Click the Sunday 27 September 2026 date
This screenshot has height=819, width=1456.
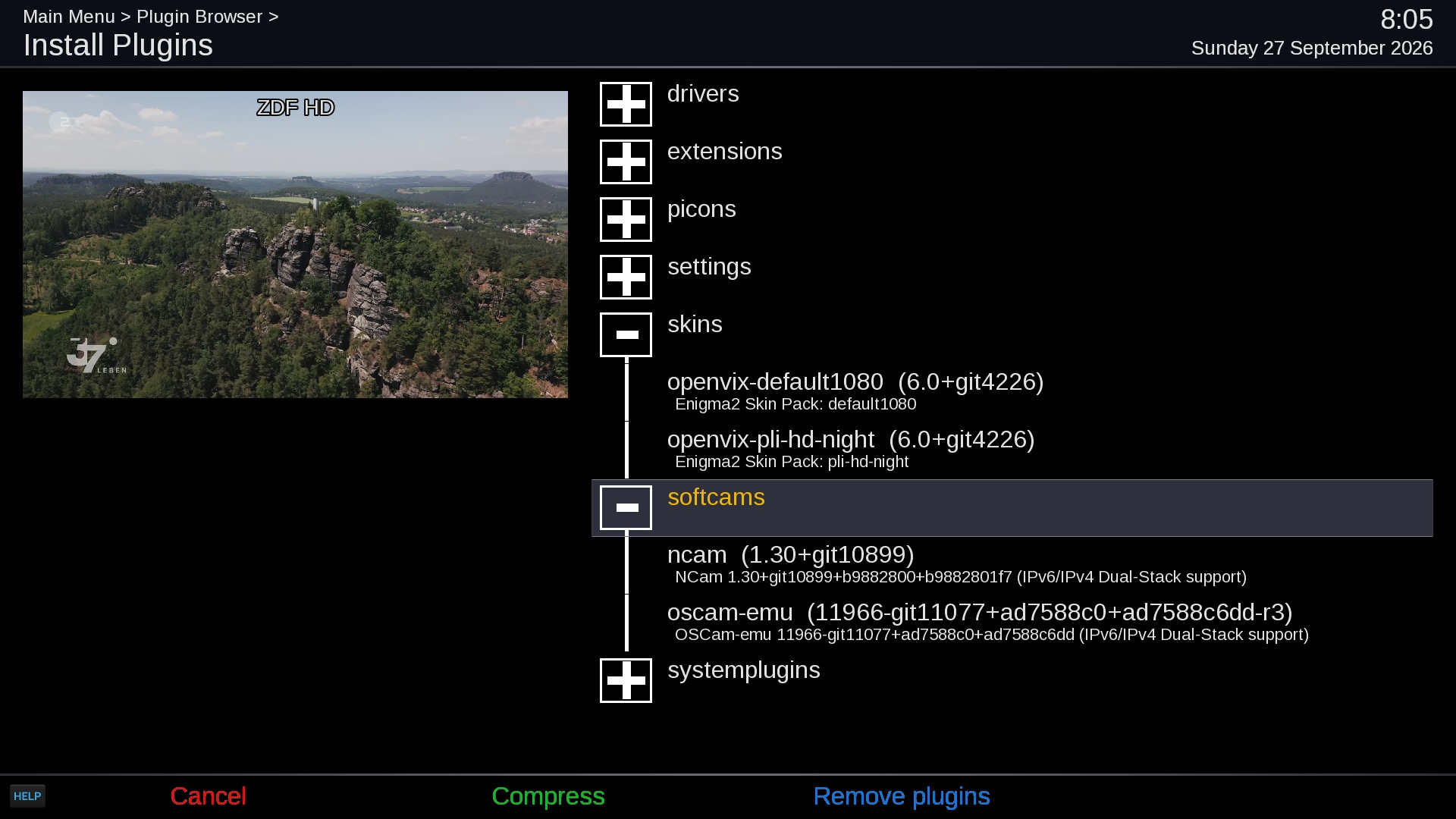1312,49
